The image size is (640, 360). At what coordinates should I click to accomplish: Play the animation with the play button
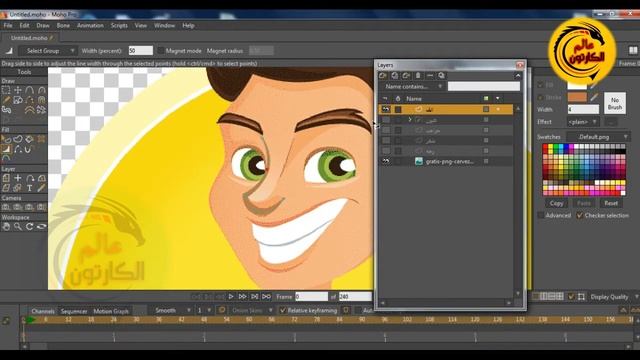[x=231, y=297]
